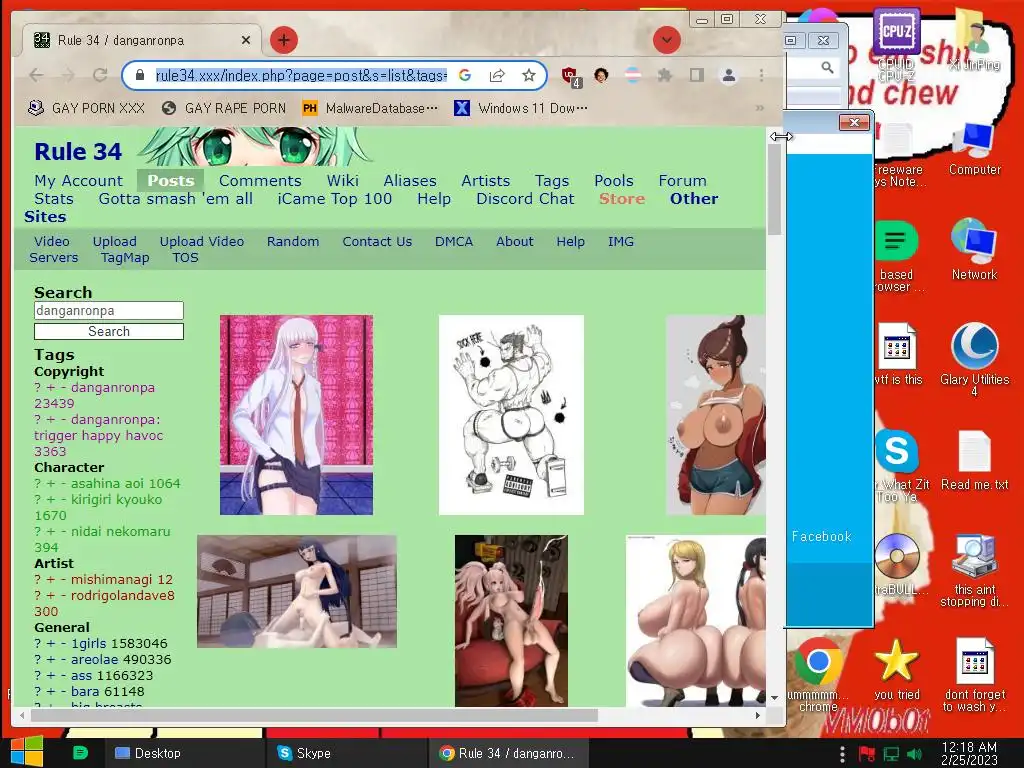Select the Posts tab in site navigation
Image resolution: width=1024 pixels, height=768 pixels.
point(170,180)
